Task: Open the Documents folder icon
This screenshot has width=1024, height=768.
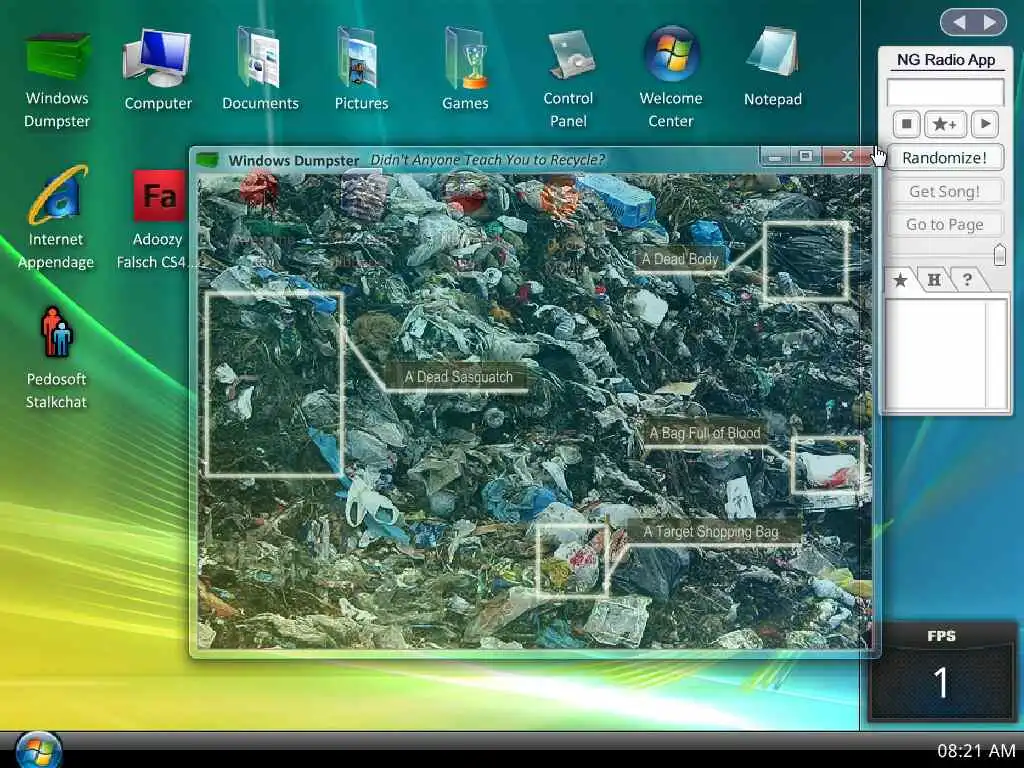Action: (x=260, y=69)
